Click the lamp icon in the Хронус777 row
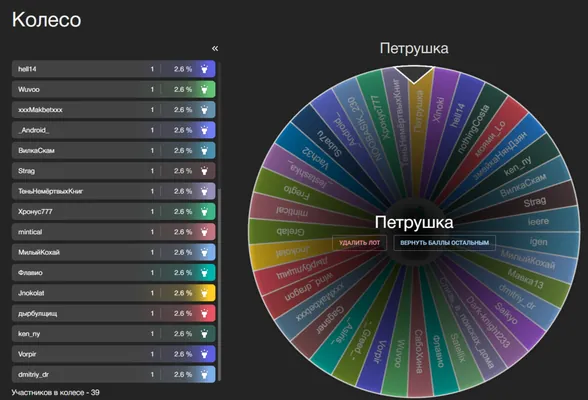 (x=204, y=211)
